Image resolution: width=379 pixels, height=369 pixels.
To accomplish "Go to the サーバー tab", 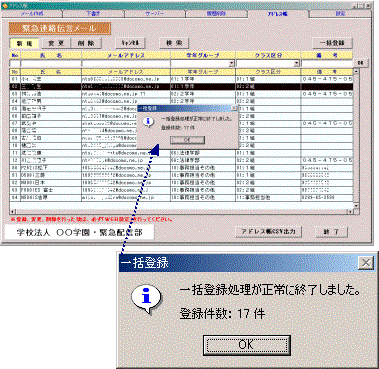I will pos(154,14).
